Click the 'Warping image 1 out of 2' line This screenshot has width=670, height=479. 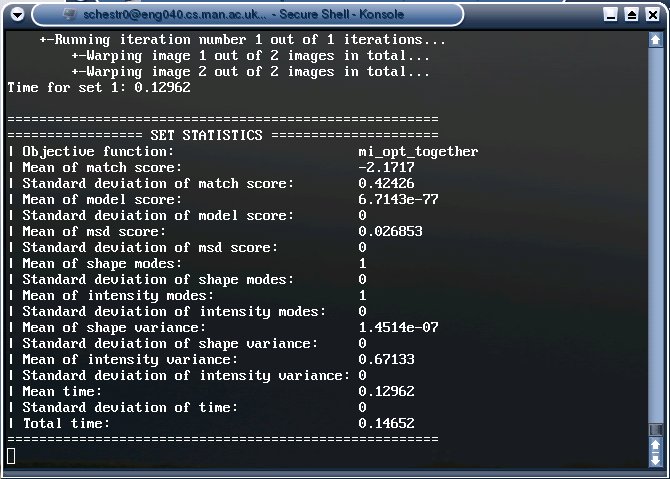pos(250,56)
